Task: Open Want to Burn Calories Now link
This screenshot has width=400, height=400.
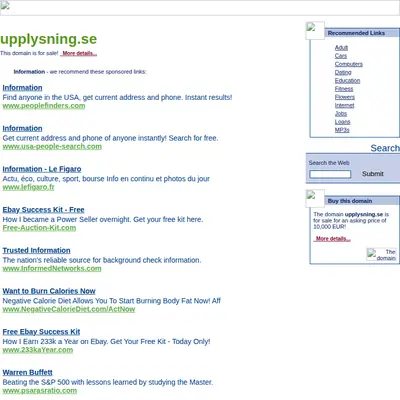Action: coord(49,291)
